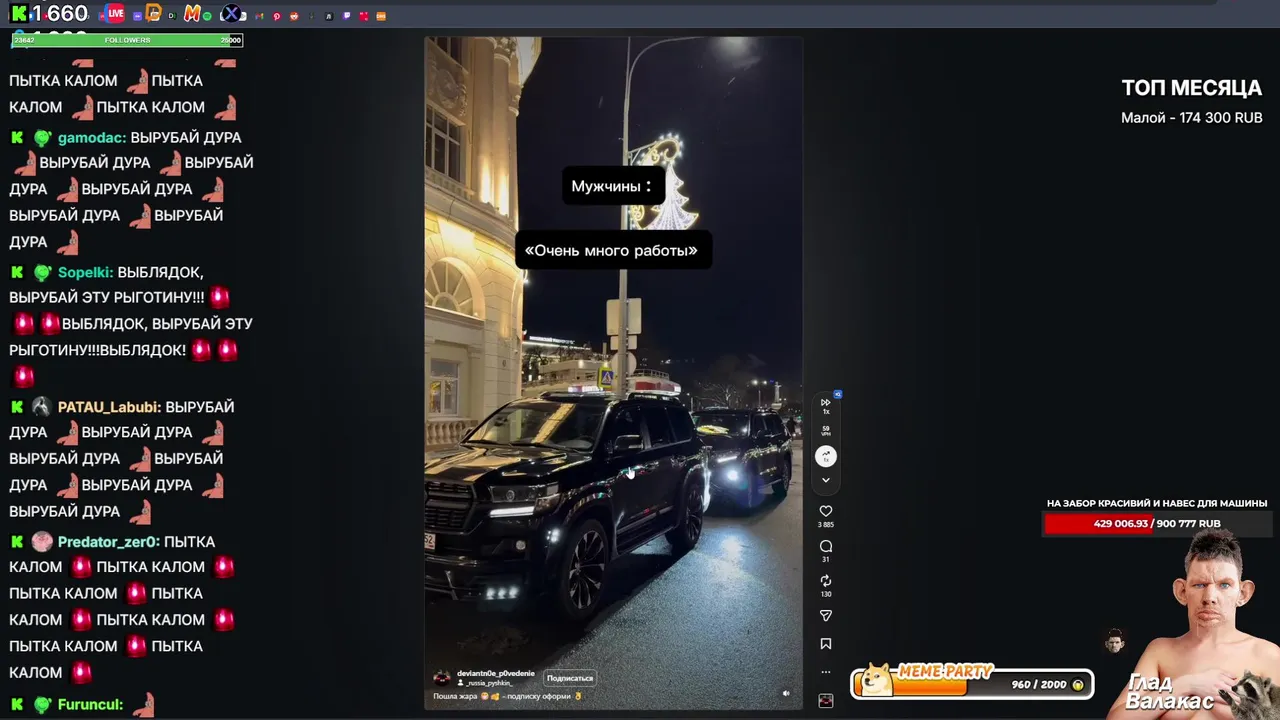
Task: Click the 'ТОП МЕСЯЦА' heading
Action: [x=1191, y=88]
